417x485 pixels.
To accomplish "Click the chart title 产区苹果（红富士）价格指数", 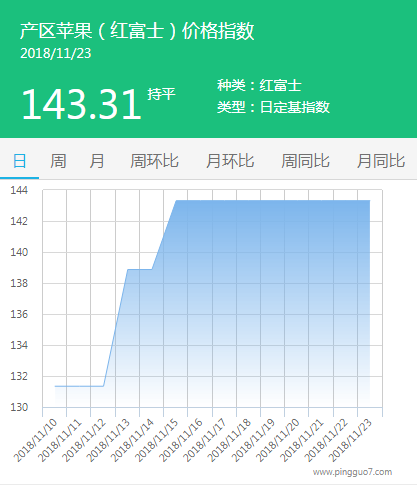I will pyautogui.click(x=137, y=31).
